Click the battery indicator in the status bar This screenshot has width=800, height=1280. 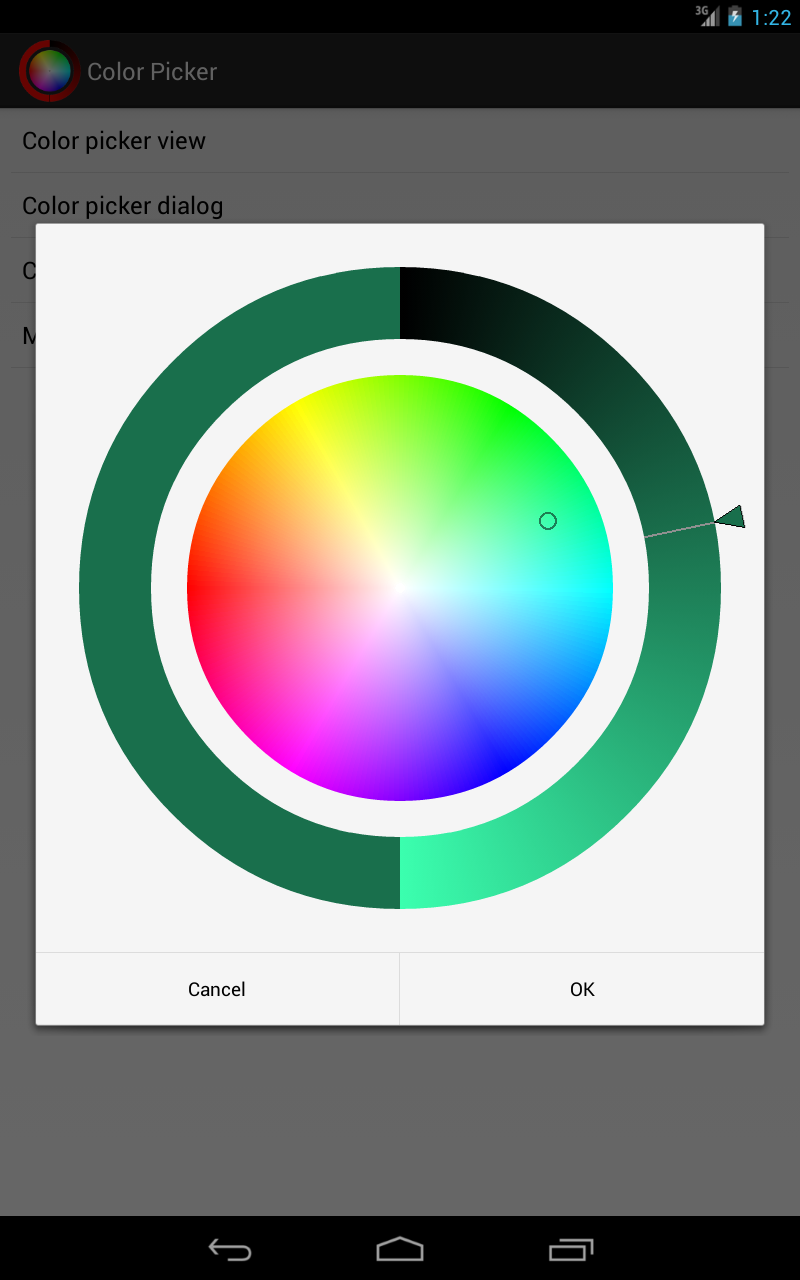[737, 15]
